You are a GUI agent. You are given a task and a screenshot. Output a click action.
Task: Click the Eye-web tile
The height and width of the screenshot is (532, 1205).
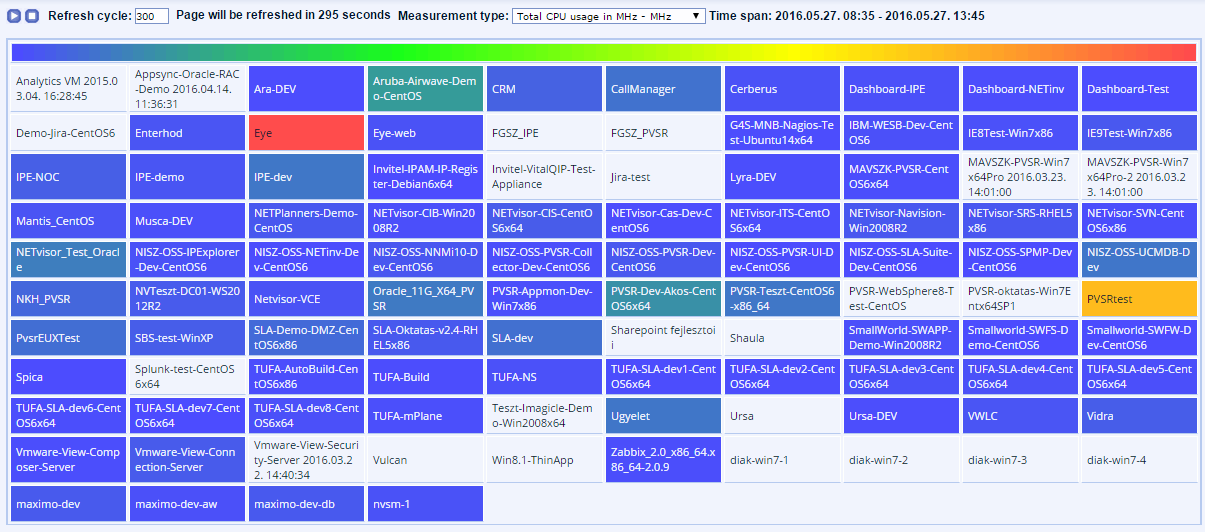point(424,132)
